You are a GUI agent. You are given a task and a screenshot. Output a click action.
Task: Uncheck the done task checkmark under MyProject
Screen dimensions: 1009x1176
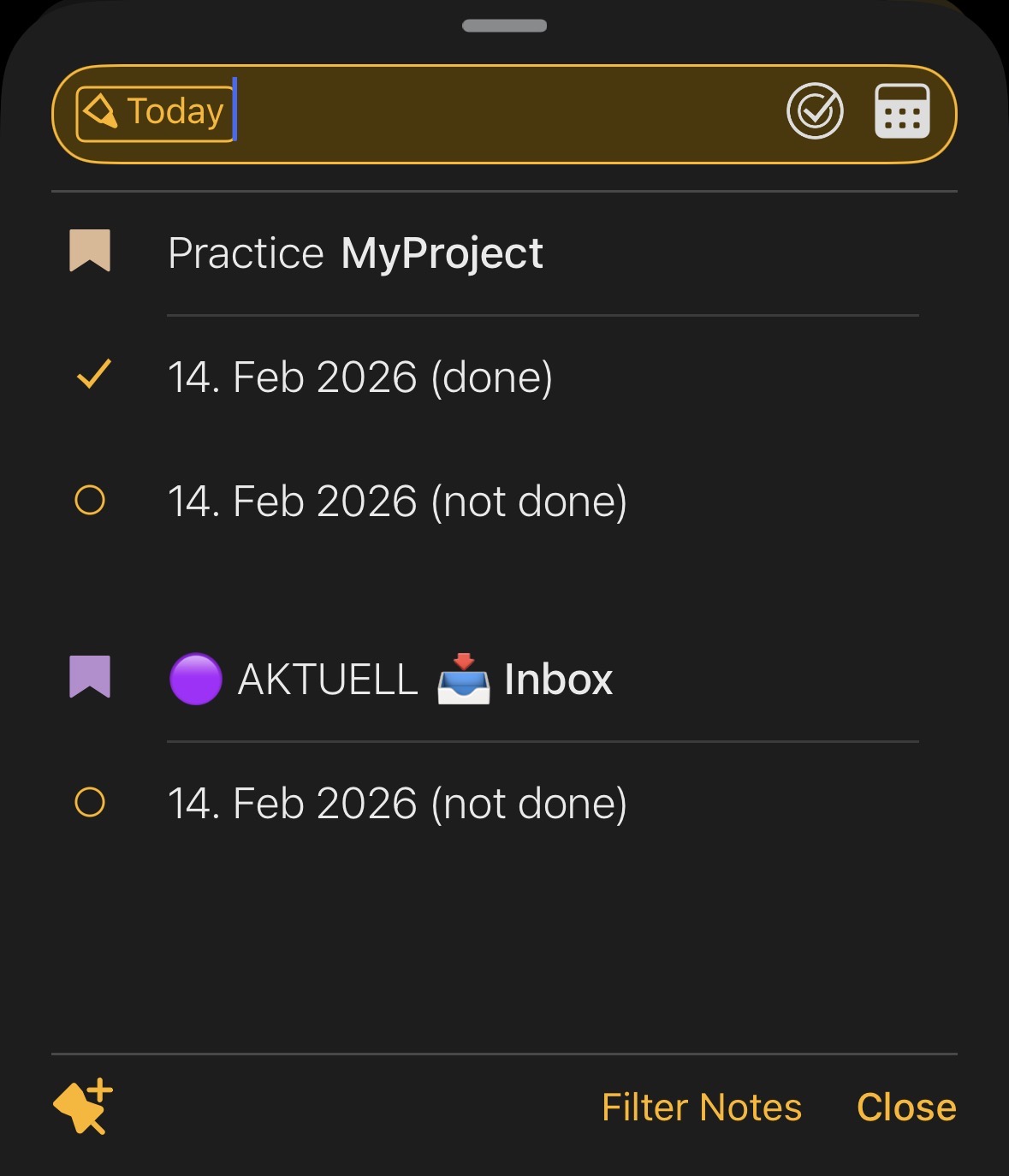tap(92, 376)
